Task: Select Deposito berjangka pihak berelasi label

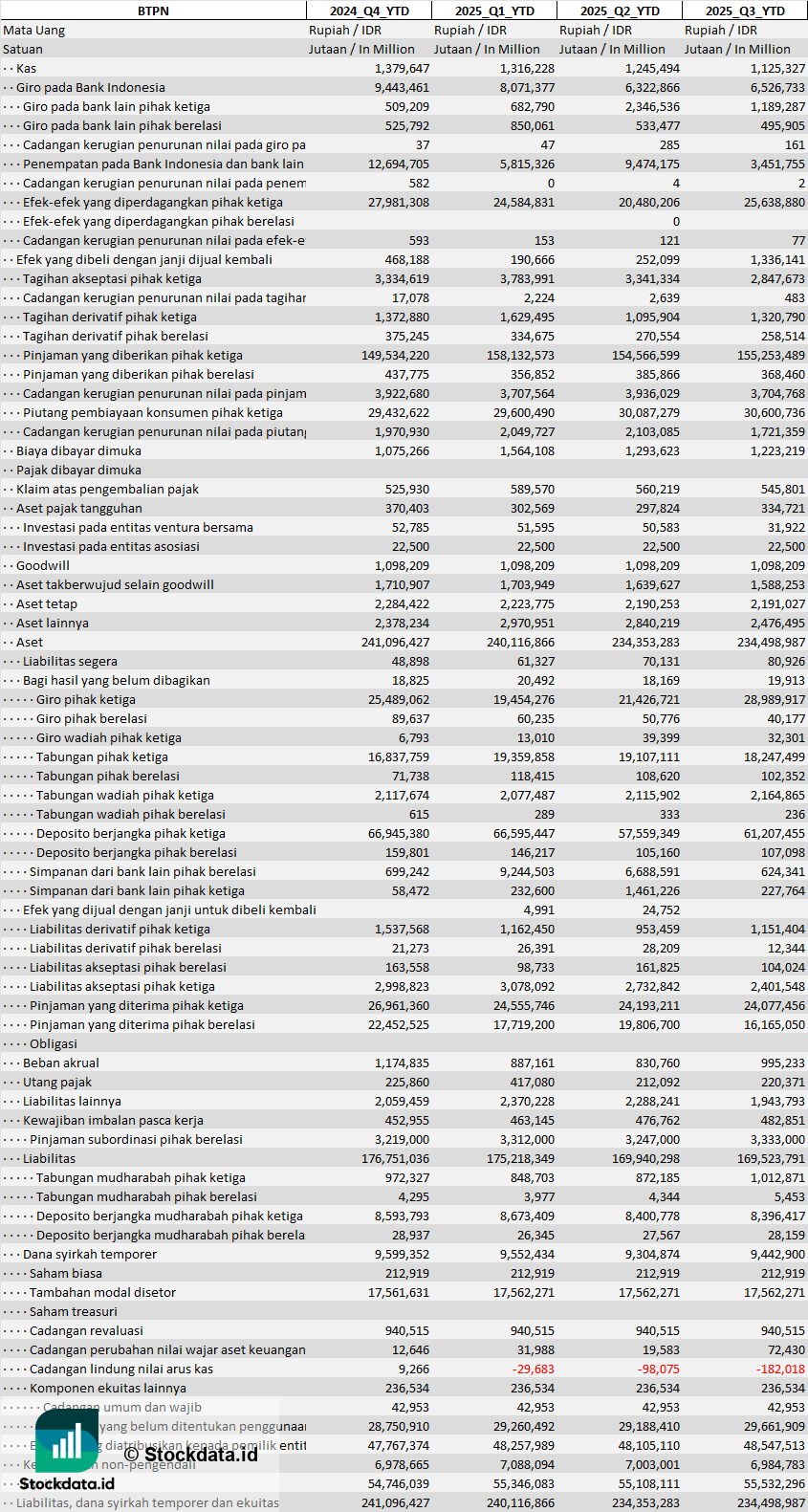Action: pos(137,852)
